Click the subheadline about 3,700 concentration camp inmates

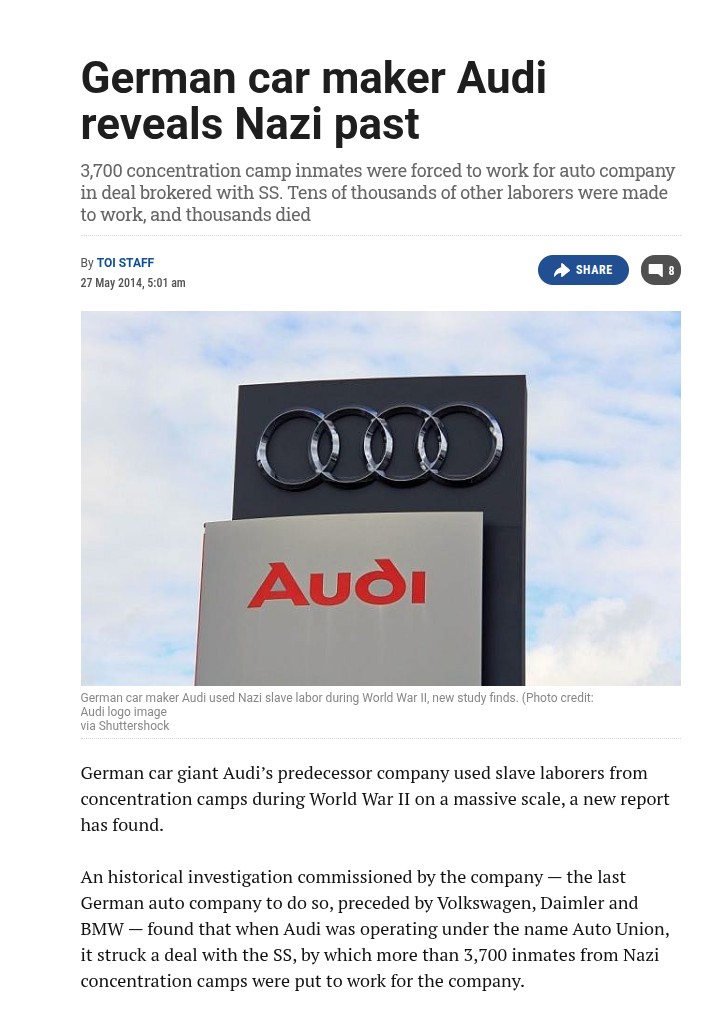click(377, 193)
